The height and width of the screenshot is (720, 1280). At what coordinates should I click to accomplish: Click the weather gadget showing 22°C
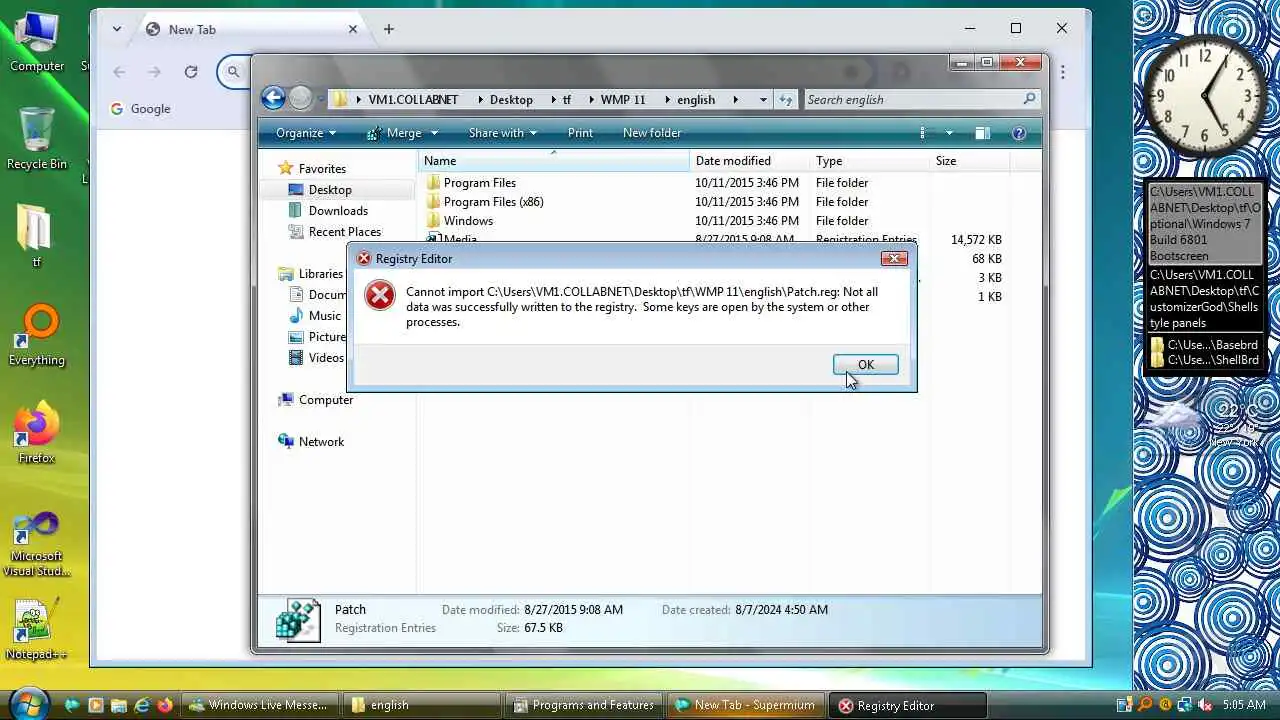tap(1205, 421)
